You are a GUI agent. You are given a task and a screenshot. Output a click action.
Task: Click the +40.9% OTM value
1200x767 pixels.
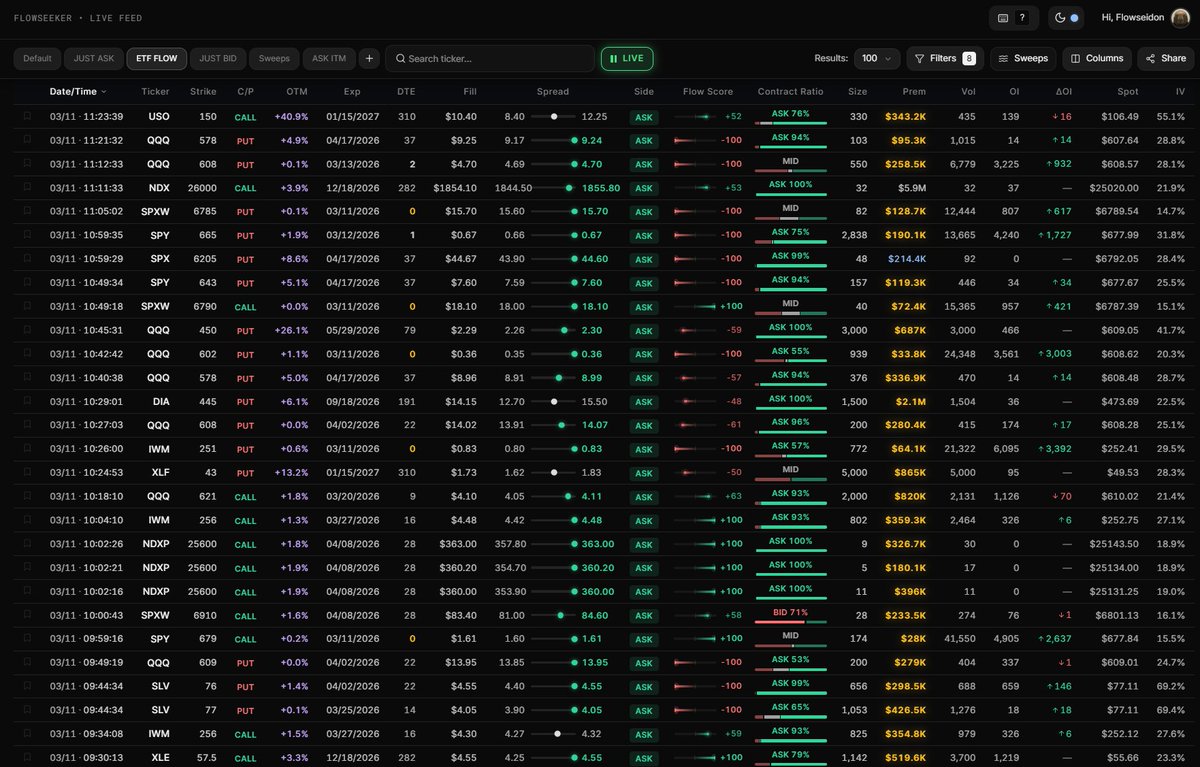[291, 117]
